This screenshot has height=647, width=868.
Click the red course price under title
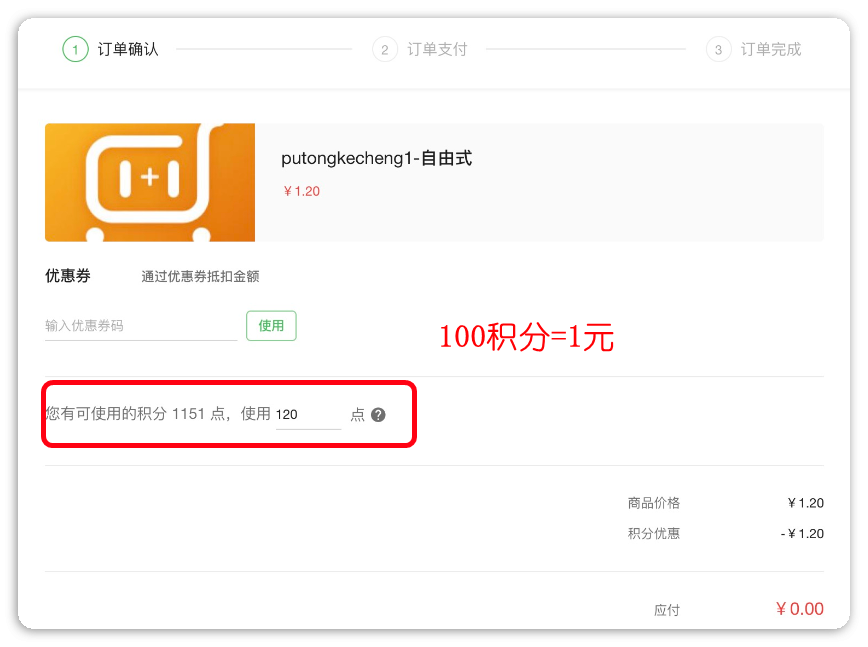point(301,191)
